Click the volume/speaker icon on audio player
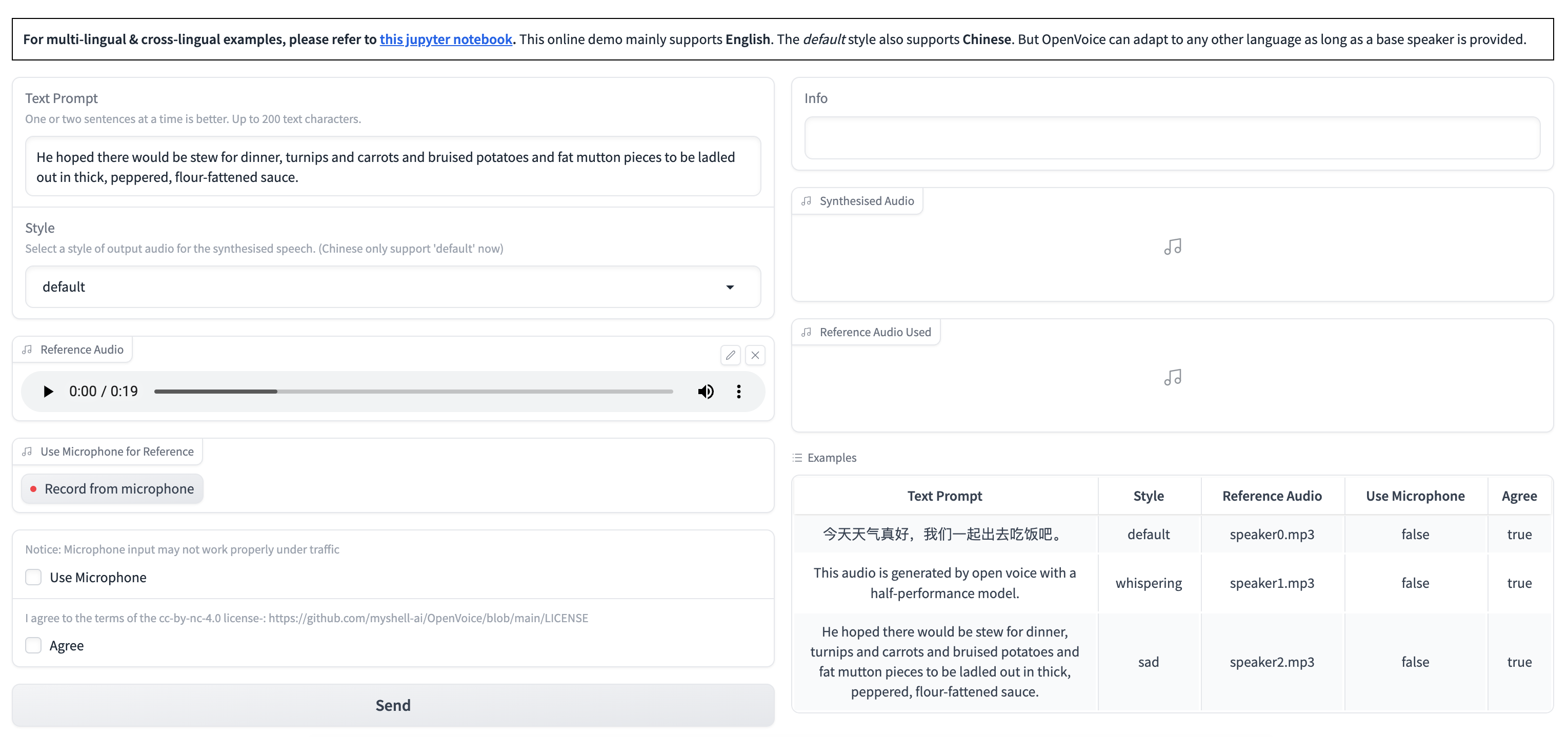The image size is (1568, 737). coord(706,390)
